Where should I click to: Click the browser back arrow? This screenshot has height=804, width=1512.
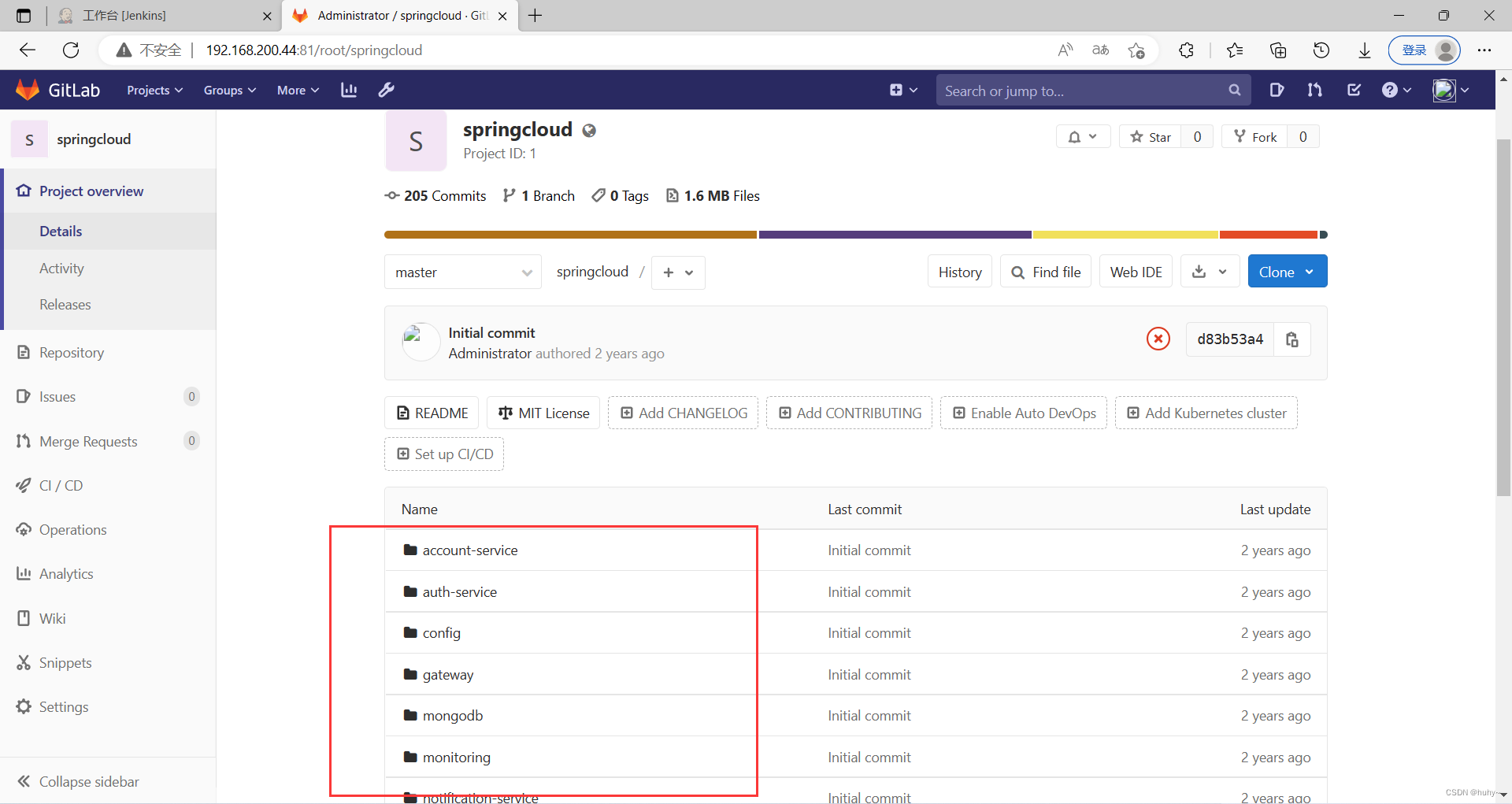[x=28, y=50]
